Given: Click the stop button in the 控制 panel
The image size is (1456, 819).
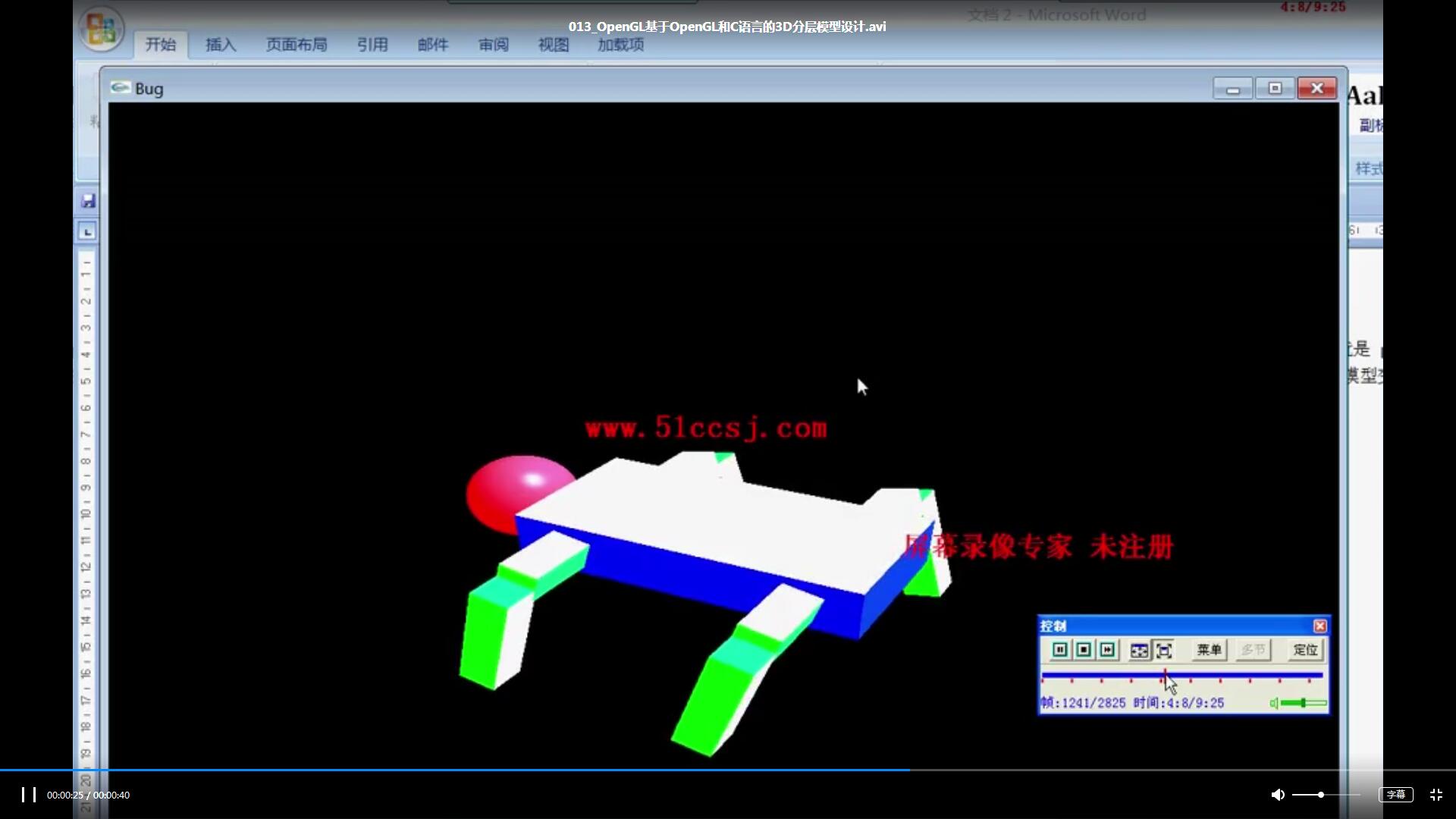Looking at the screenshot, I should point(1084,650).
